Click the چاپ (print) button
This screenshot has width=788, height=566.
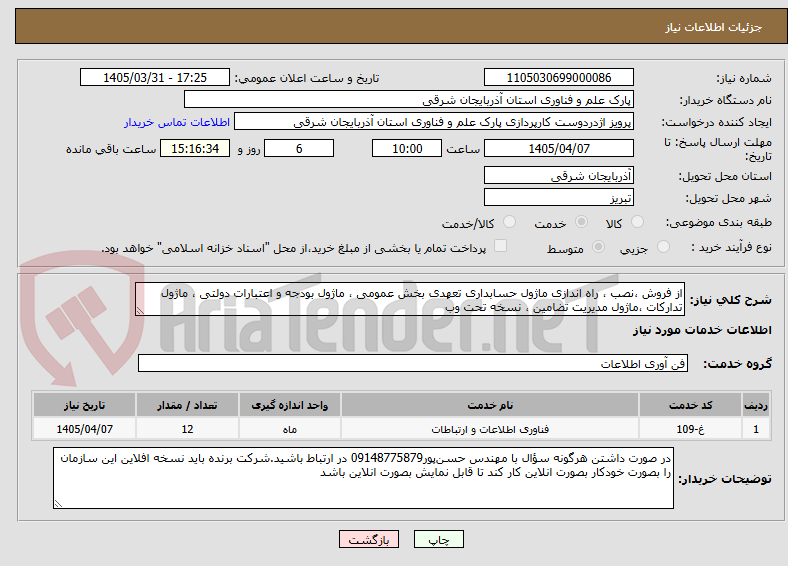(438, 539)
